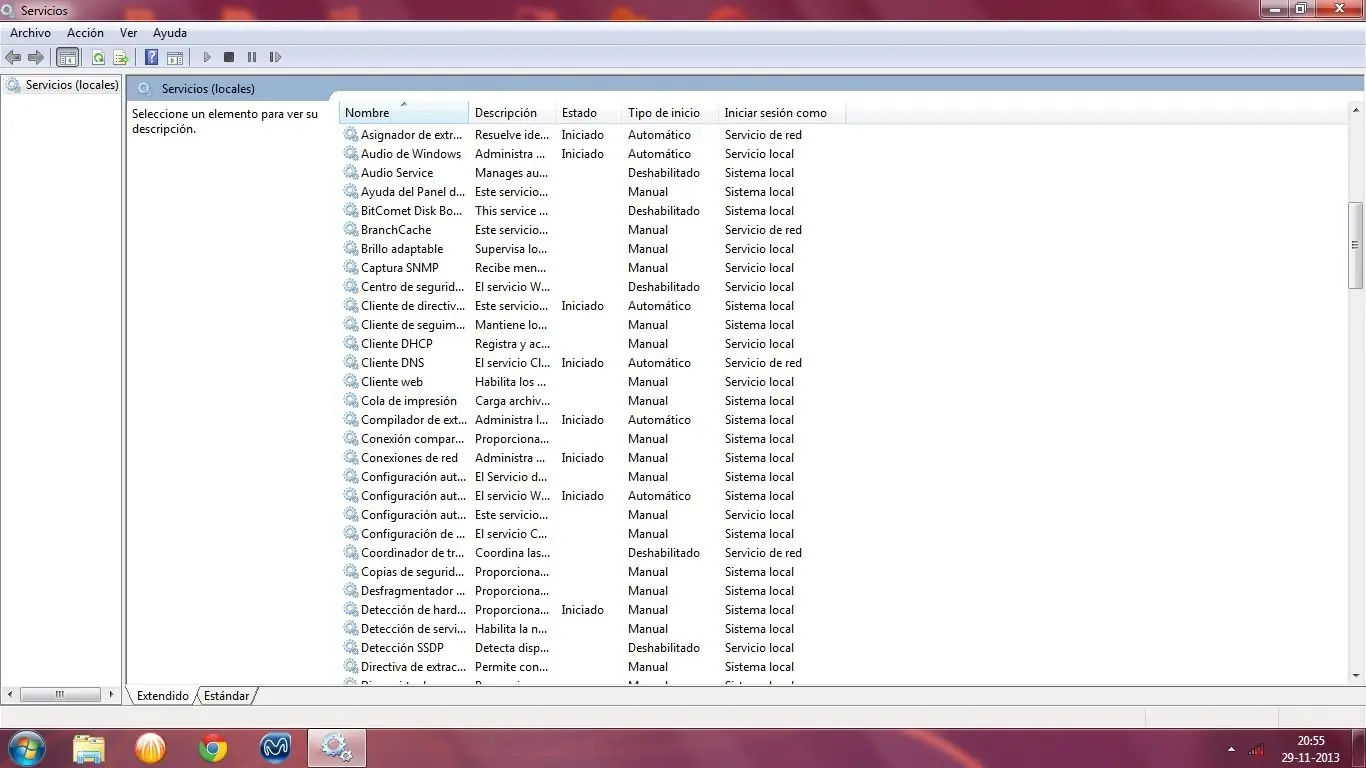Select the Conexiones de red service

pyautogui.click(x=410, y=457)
